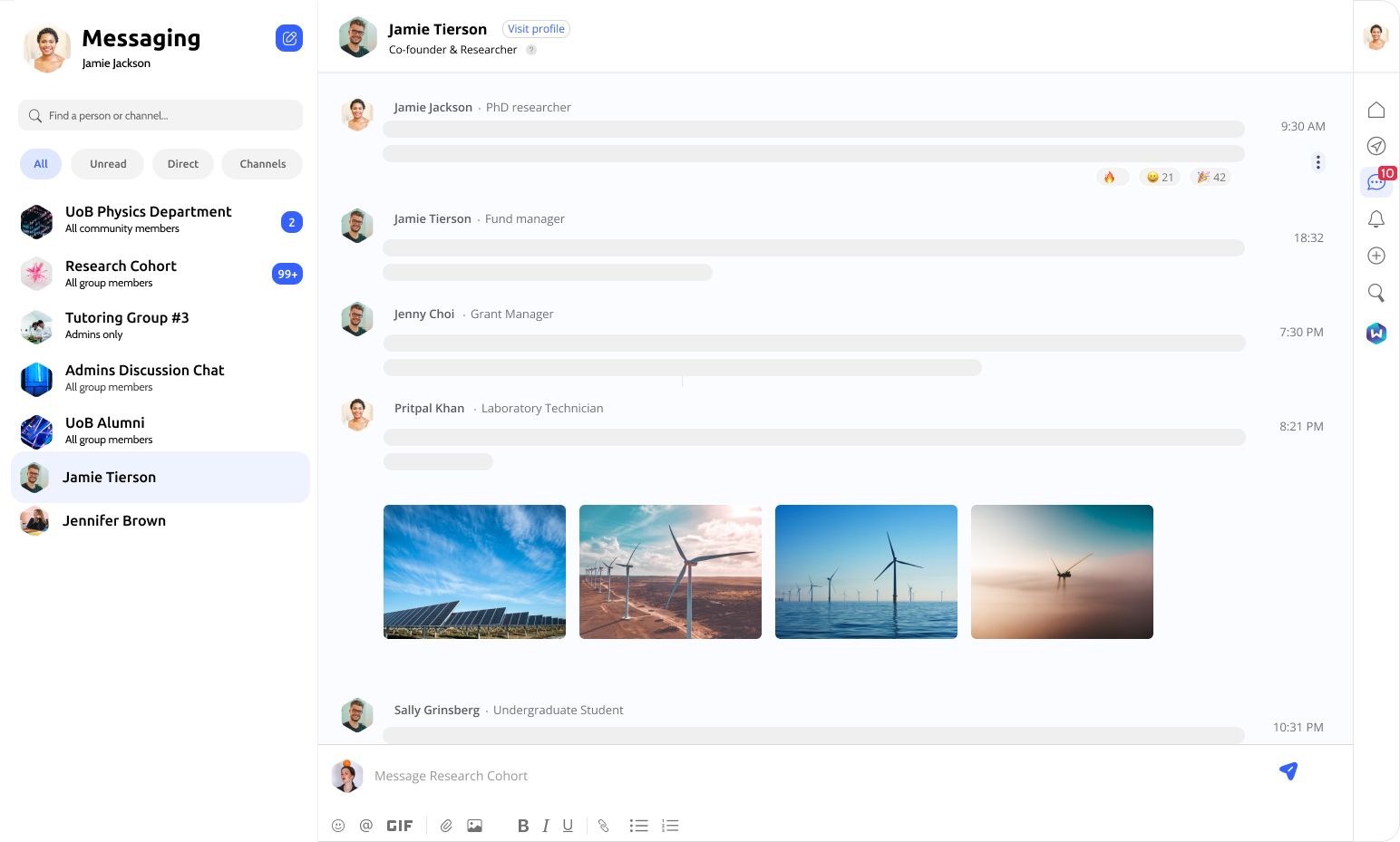Open the offshore wind farm photo thumbnail
This screenshot has height=842, width=1400.
point(866,572)
